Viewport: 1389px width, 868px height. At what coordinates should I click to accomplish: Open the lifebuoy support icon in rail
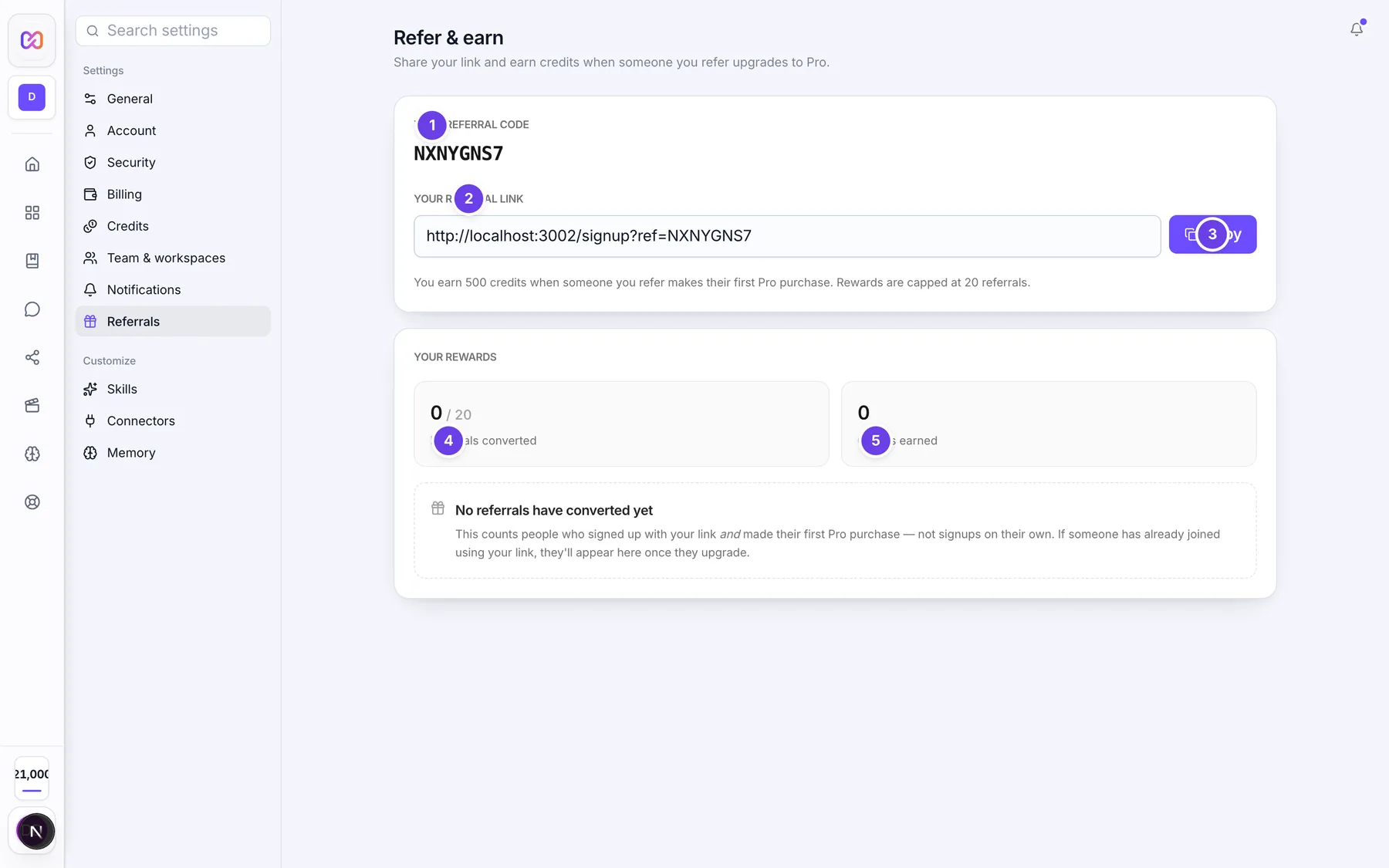coord(32,502)
